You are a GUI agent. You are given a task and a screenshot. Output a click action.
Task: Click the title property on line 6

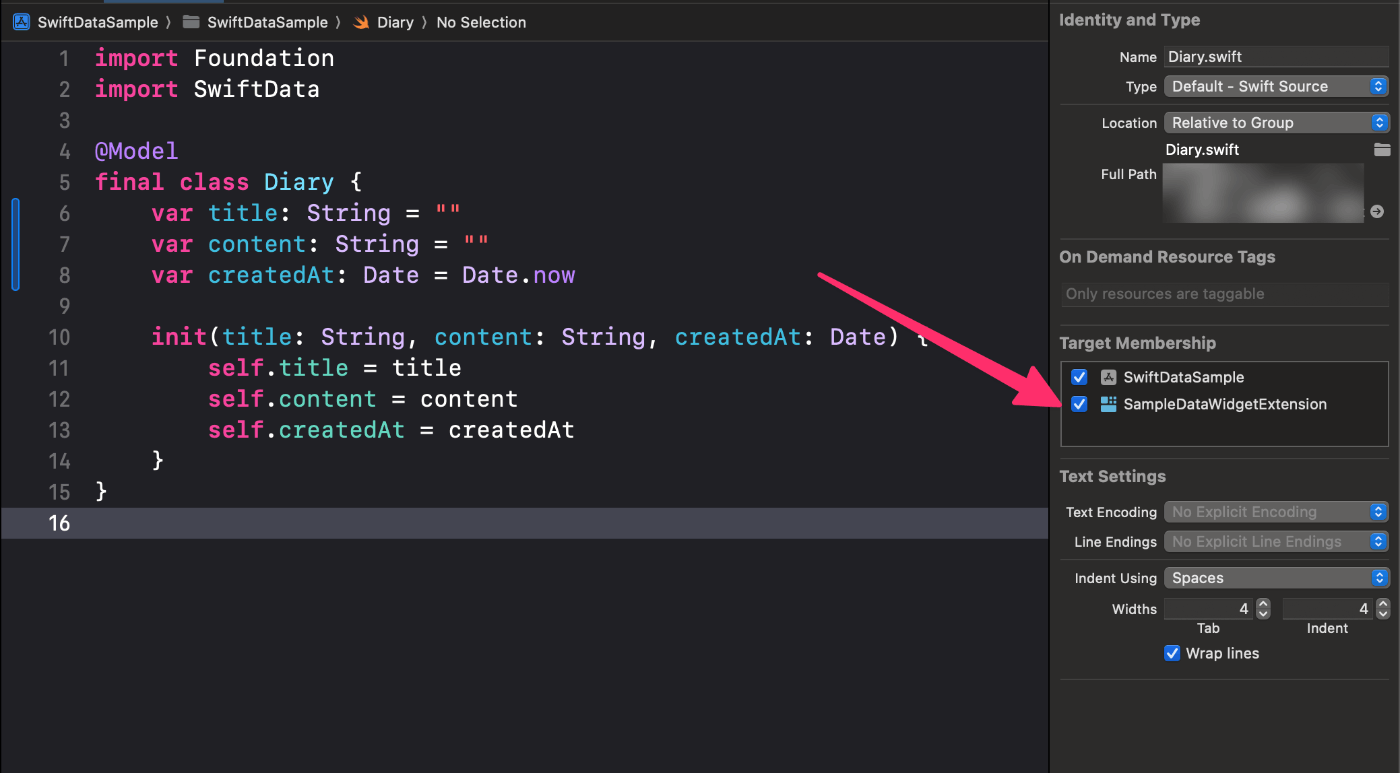tap(243, 213)
